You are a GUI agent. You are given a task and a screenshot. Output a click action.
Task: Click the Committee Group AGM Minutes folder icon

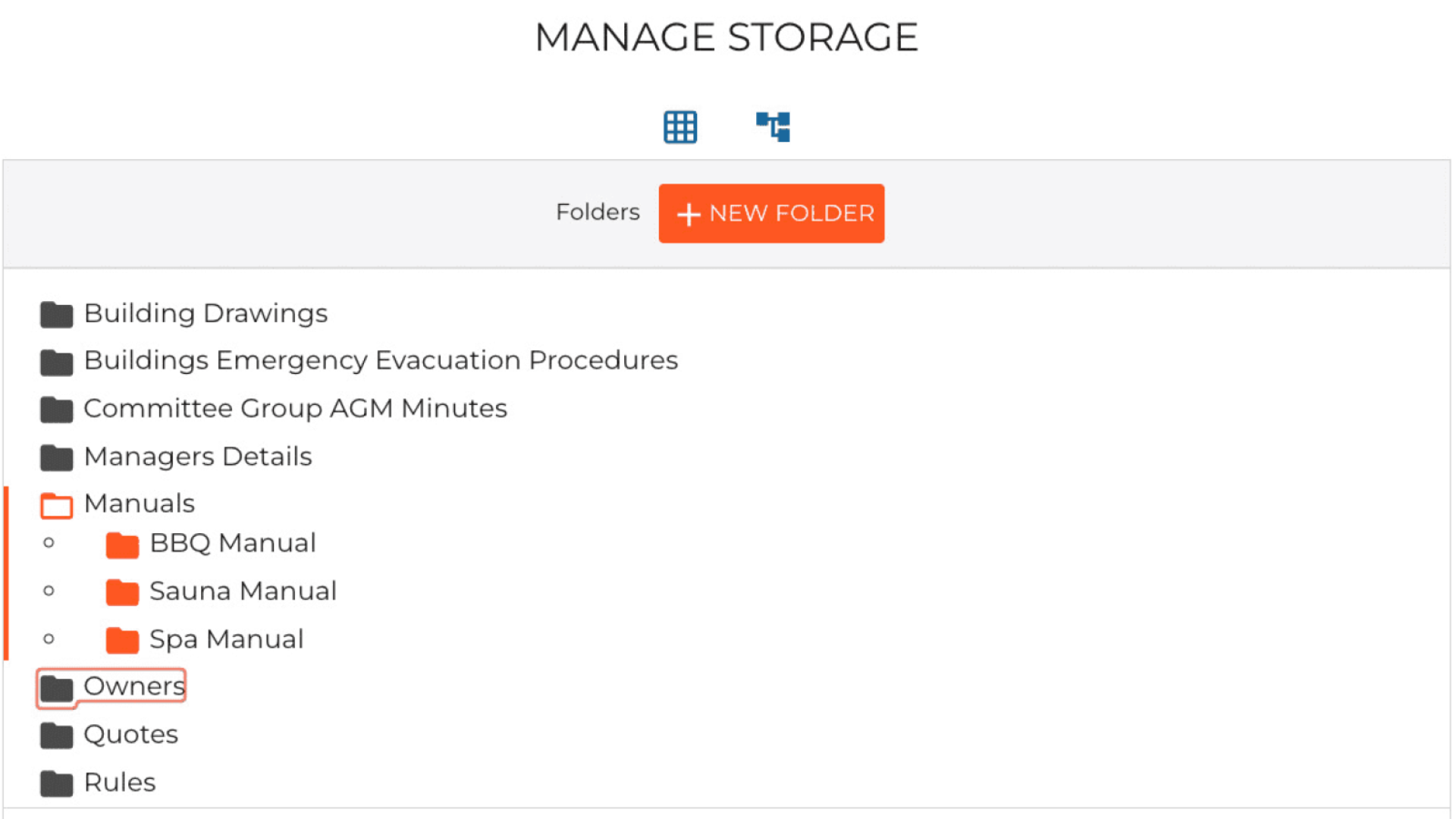point(56,409)
